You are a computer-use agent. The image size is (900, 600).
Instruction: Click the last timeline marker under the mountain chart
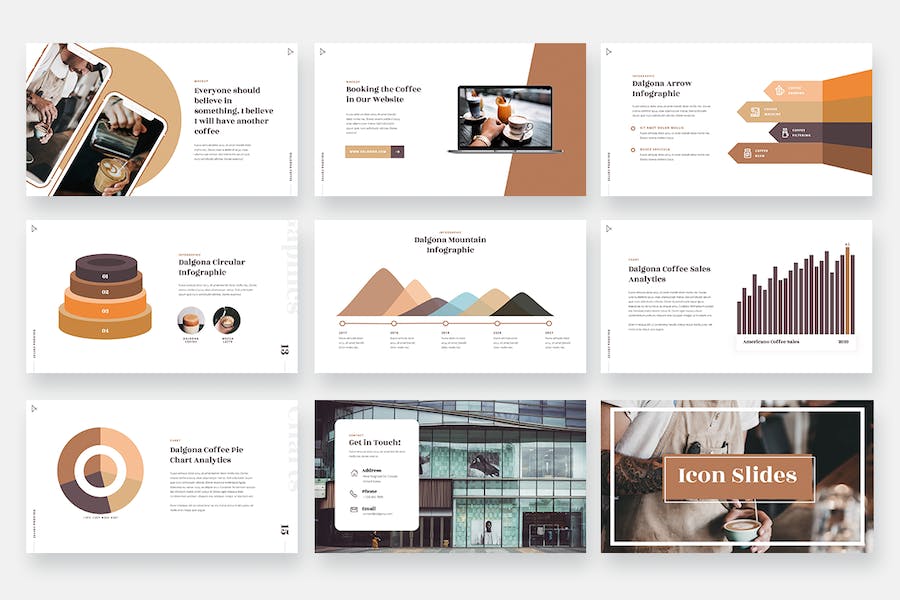548,323
